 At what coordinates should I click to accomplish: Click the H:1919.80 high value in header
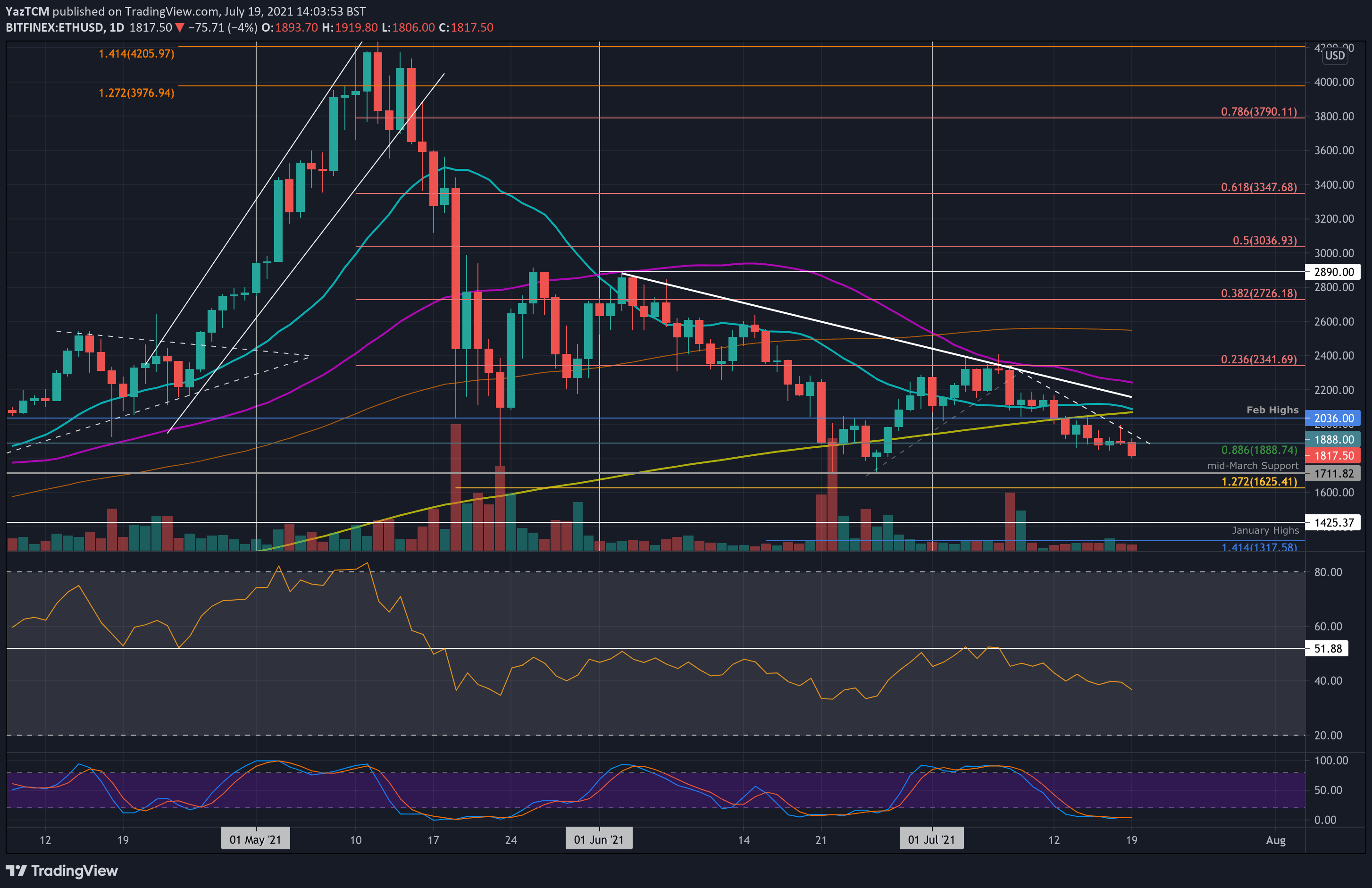point(350,28)
